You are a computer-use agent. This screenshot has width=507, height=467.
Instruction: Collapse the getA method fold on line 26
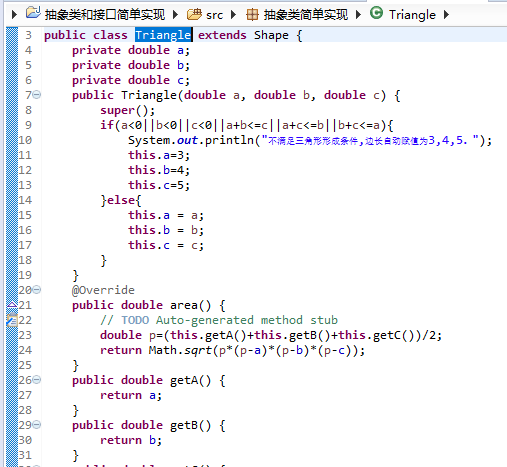coord(37,379)
